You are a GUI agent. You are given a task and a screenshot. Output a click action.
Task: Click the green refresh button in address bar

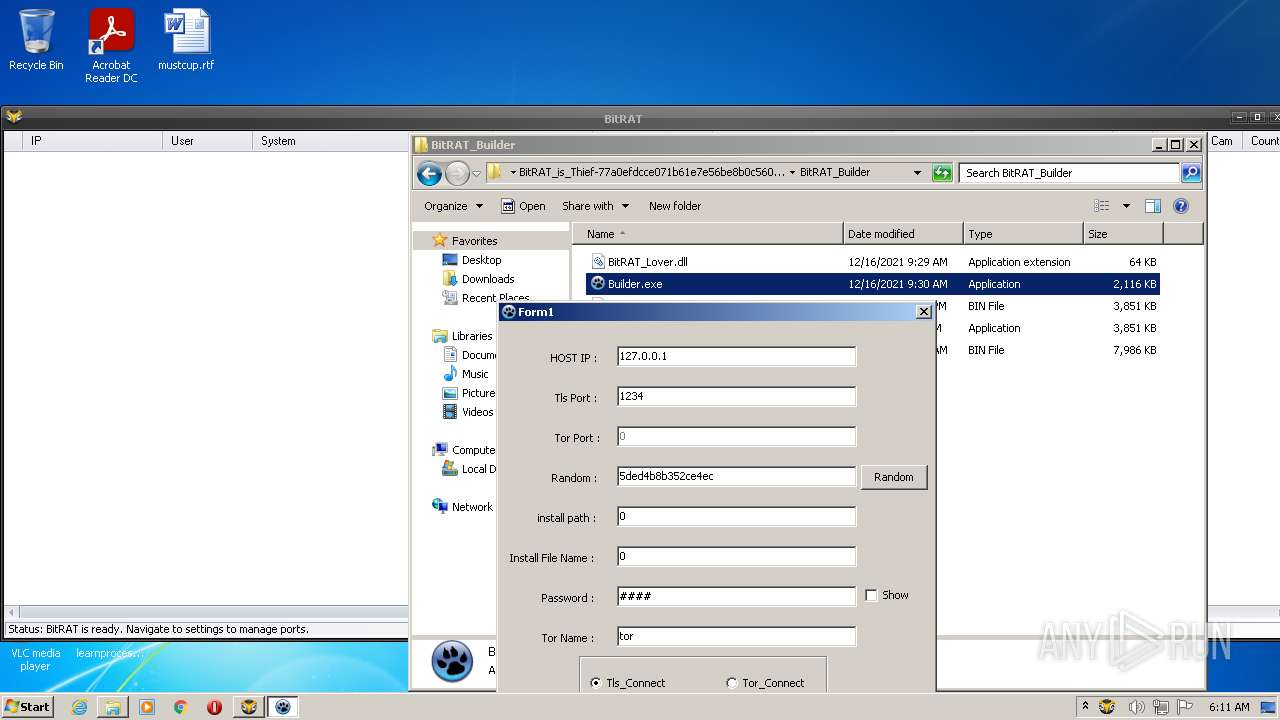click(x=942, y=173)
